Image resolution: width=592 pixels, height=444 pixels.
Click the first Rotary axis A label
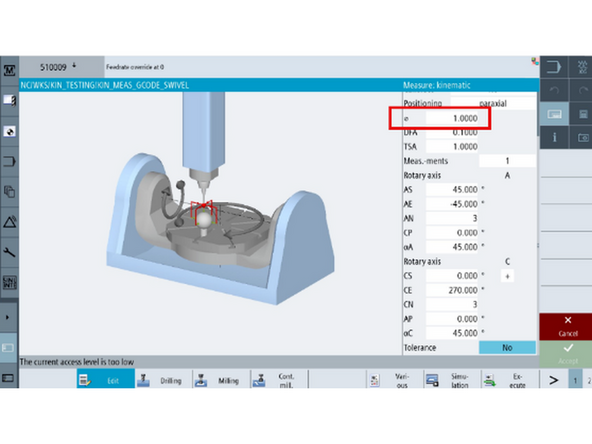(422, 176)
